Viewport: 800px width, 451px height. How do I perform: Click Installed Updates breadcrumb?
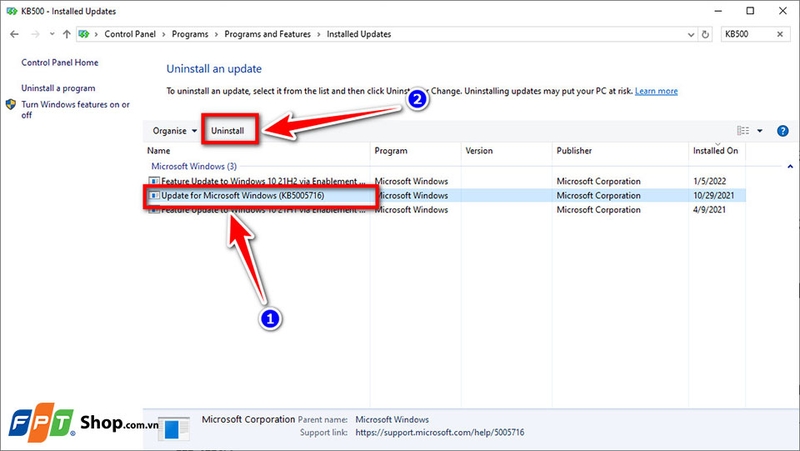click(359, 34)
